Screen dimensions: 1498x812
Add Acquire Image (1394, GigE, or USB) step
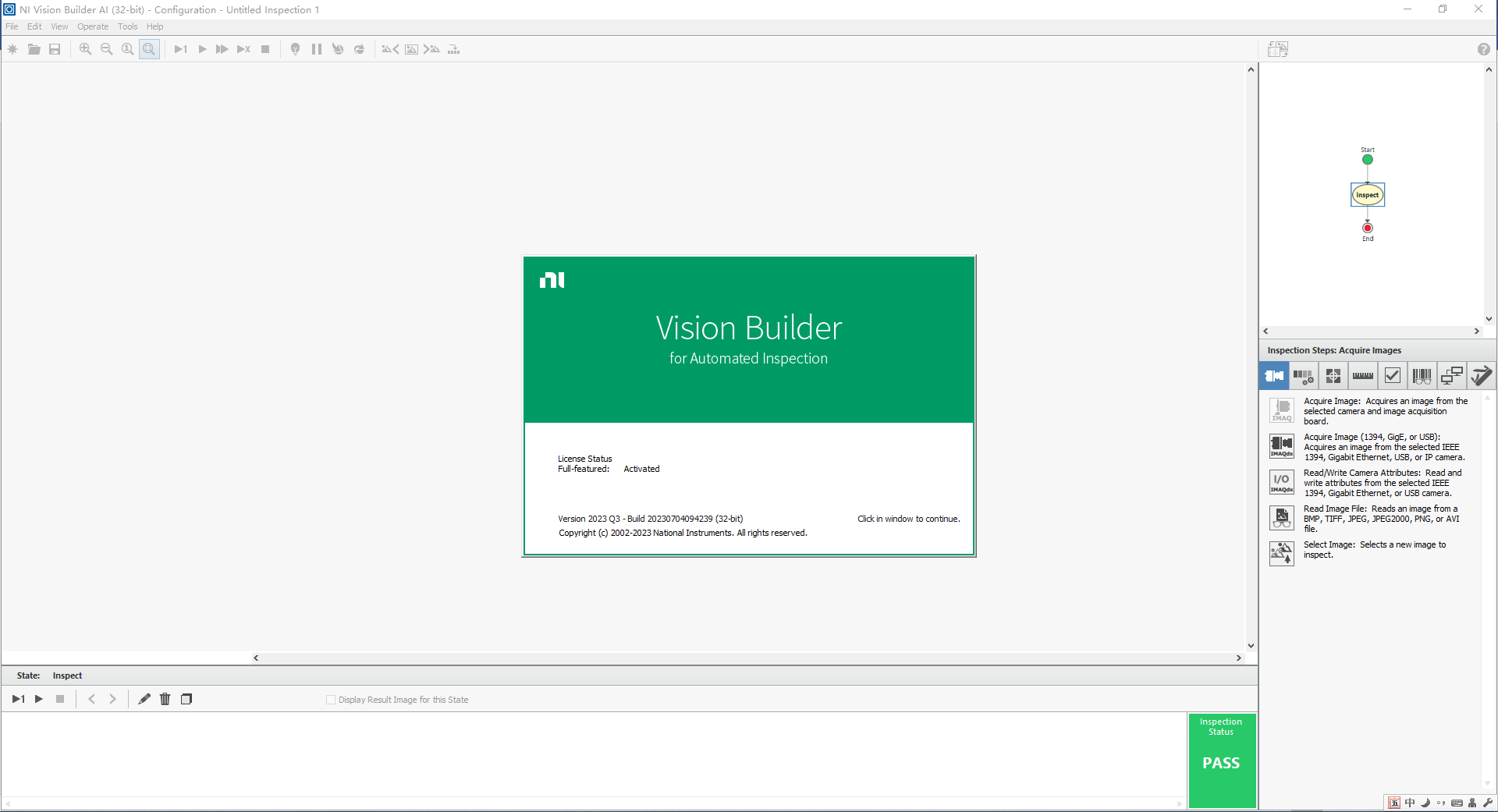tap(1282, 446)
